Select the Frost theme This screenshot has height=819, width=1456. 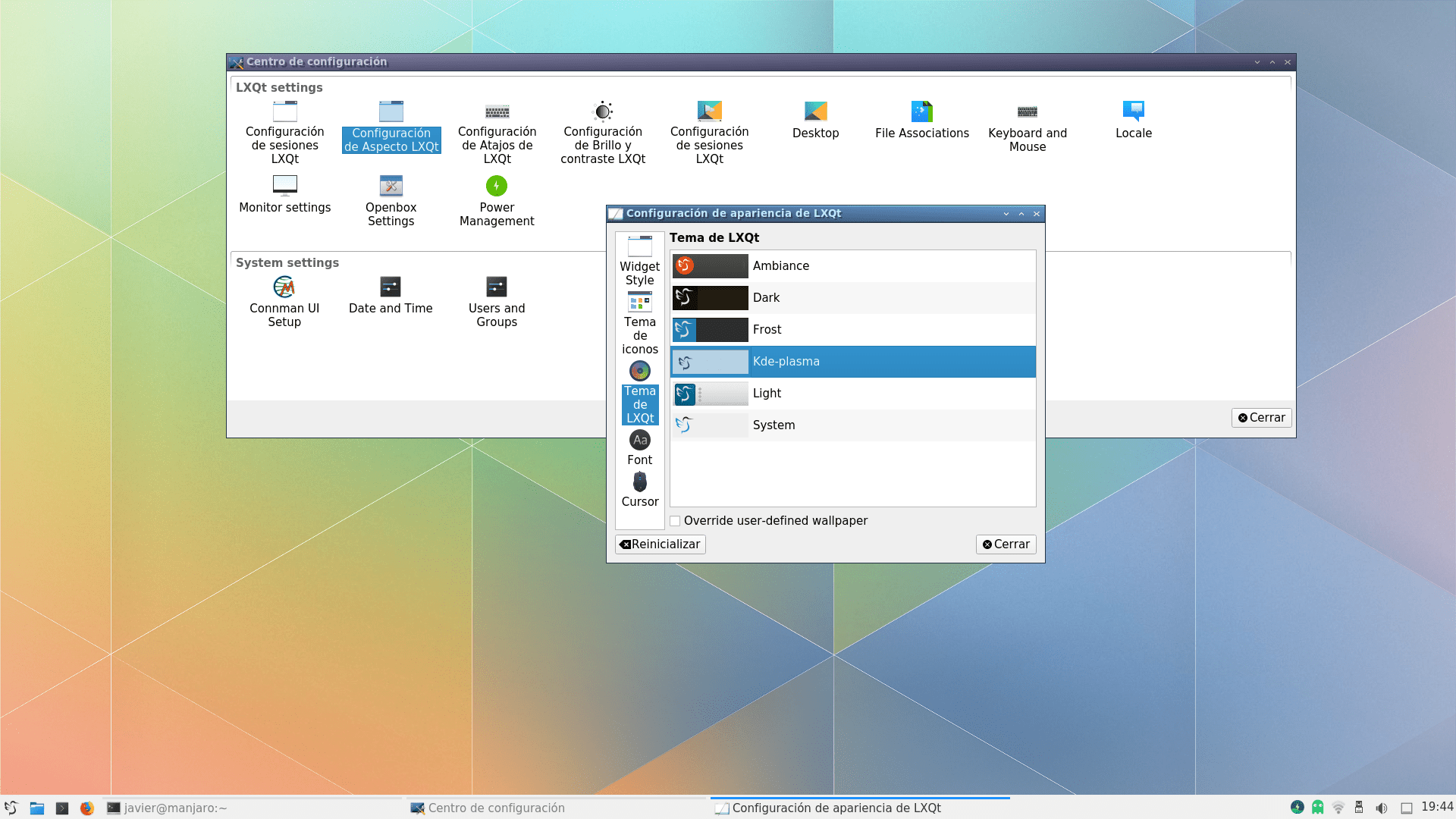coord(853,330)
